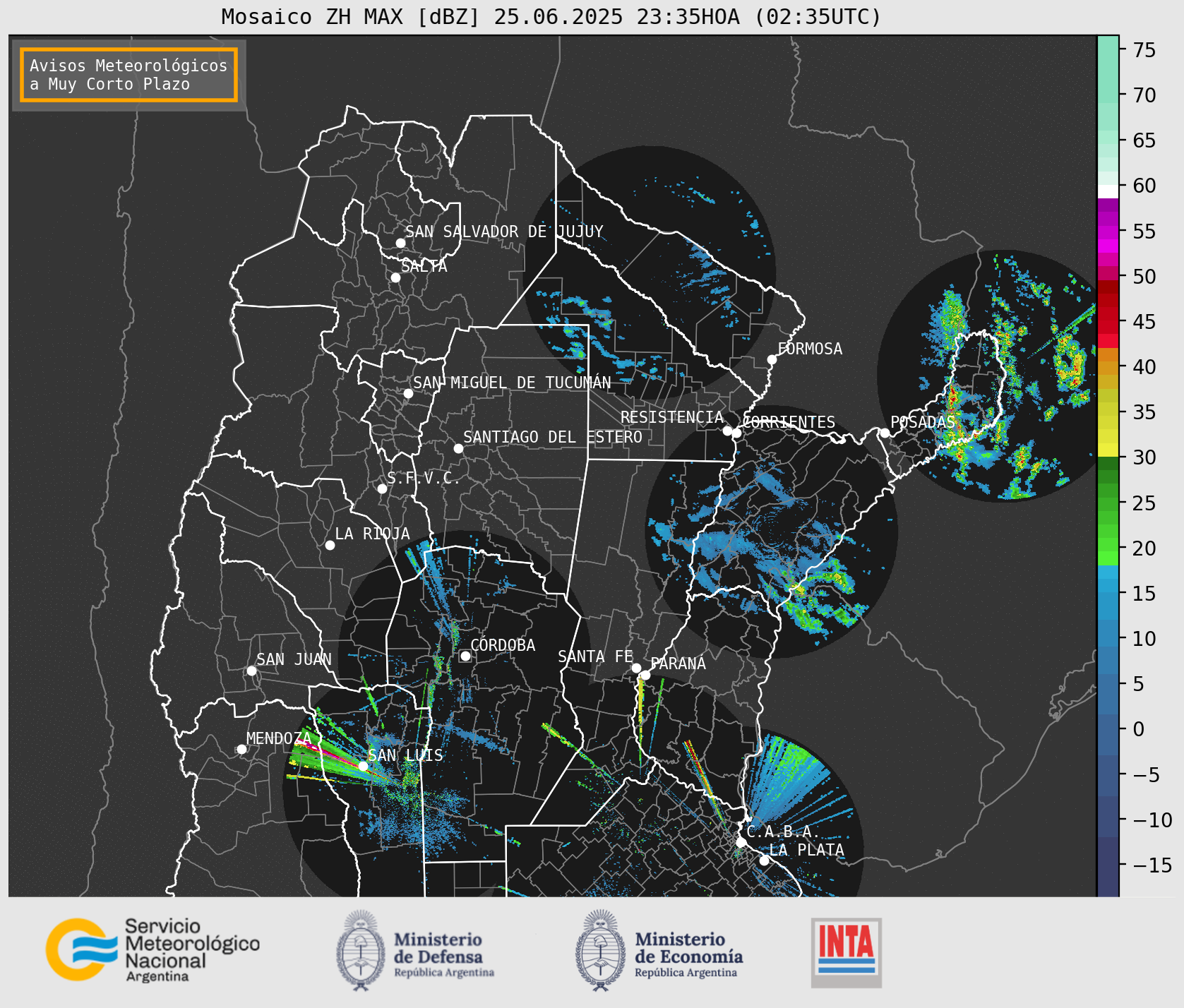Select the La Plata city marker

764,860
